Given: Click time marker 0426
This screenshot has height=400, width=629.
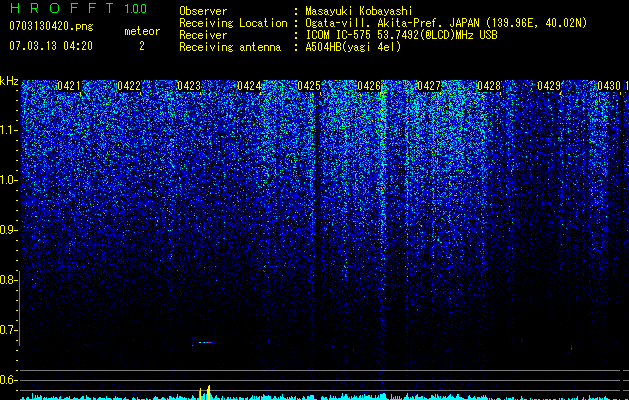Looking at the screenshot, I should point(369,86).
